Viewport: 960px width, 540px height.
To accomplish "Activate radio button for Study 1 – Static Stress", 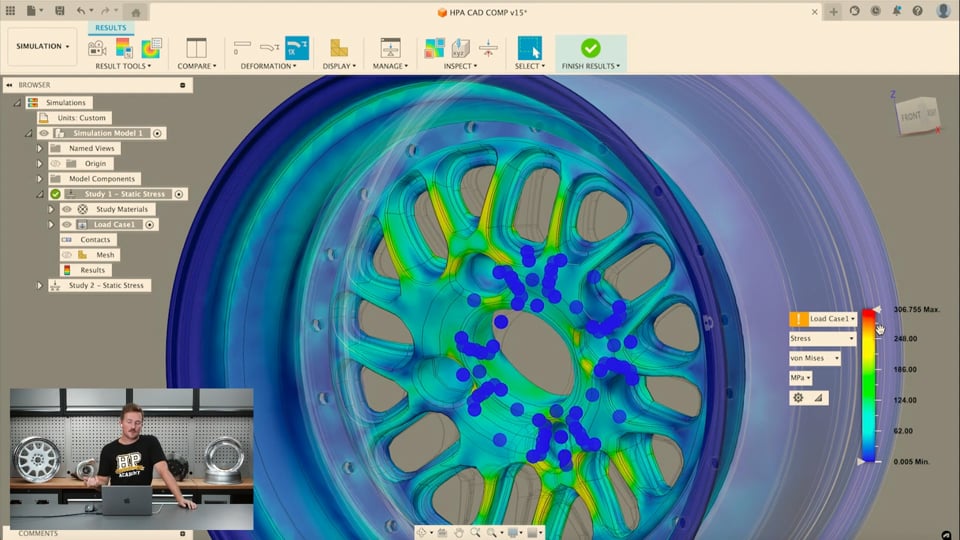I will 179,194.
